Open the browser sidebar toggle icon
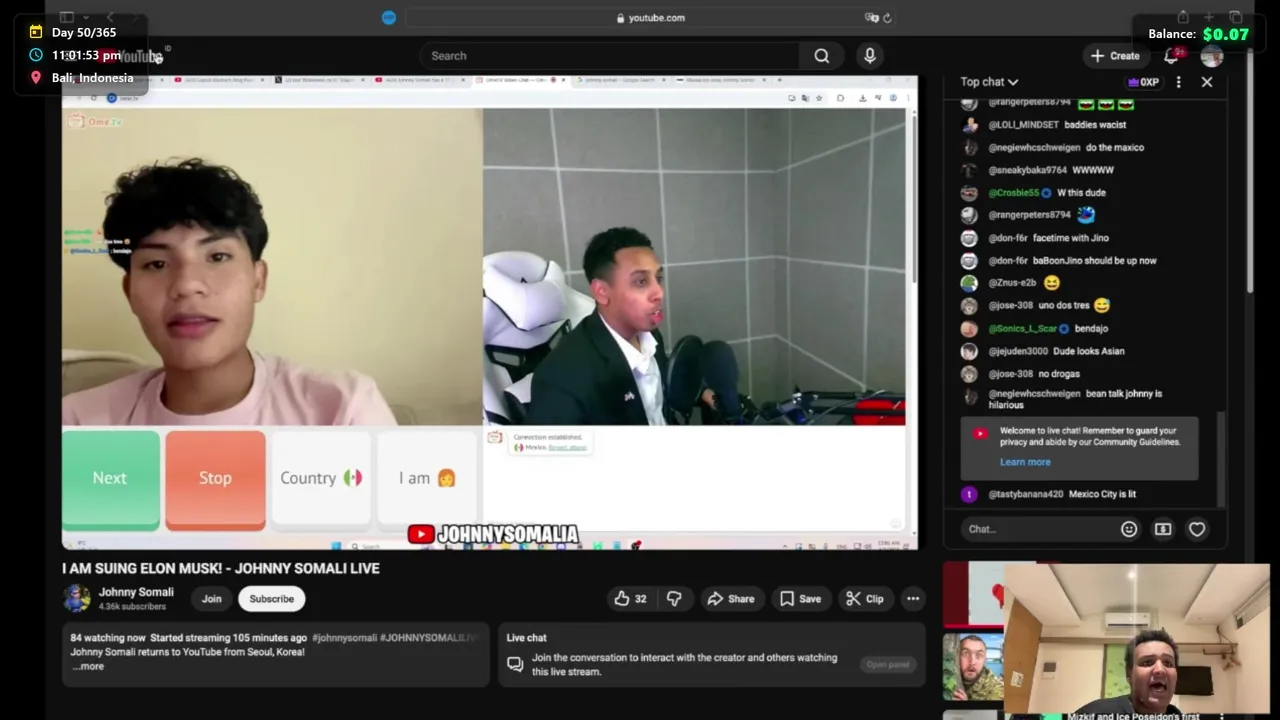 pos(66,17)
